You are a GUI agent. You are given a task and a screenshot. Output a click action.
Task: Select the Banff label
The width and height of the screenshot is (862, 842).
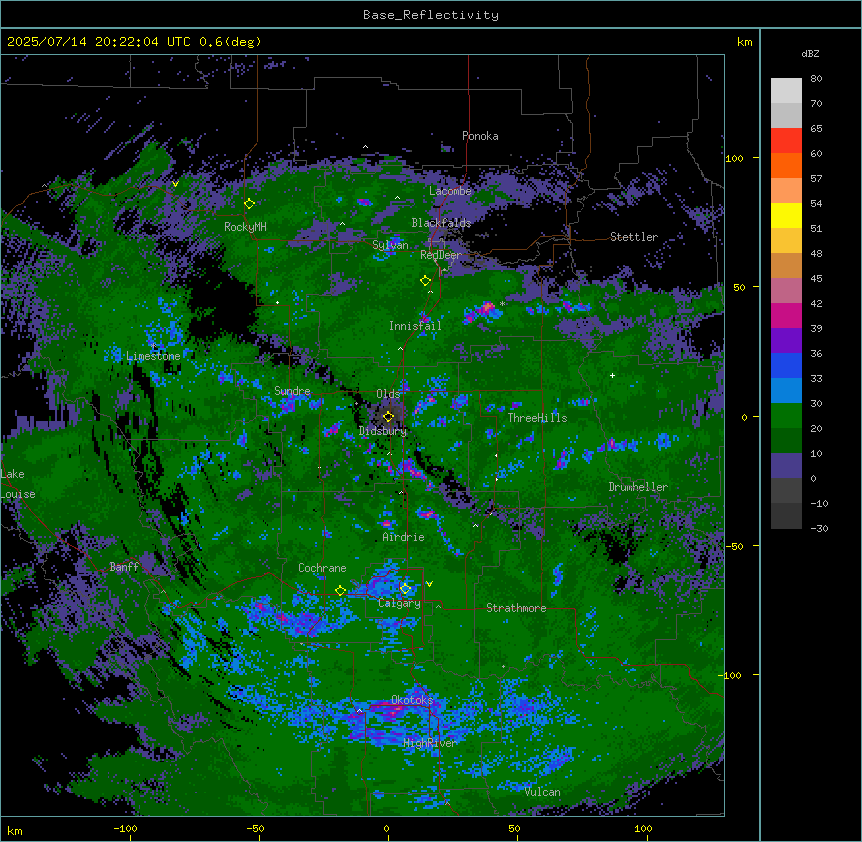pos(124,567)
